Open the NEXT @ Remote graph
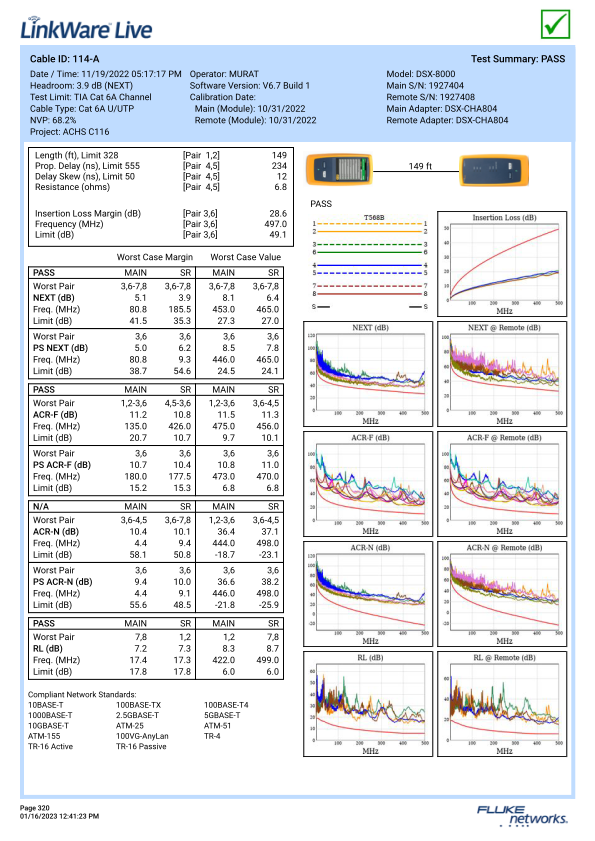The width and height of the screenshot is (595, 841). click(502, 374)
